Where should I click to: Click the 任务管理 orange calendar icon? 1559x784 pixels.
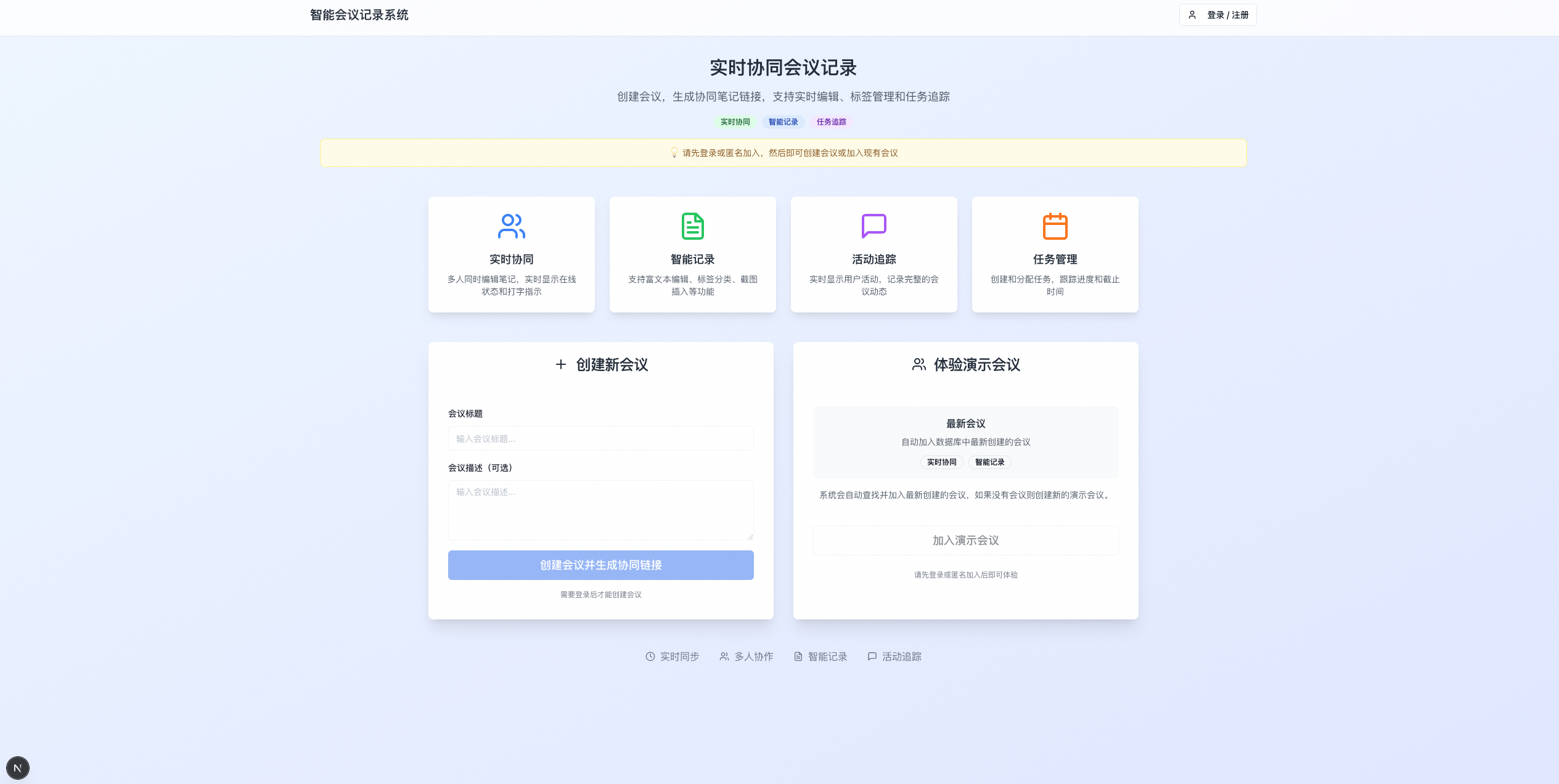[1055, 226]
